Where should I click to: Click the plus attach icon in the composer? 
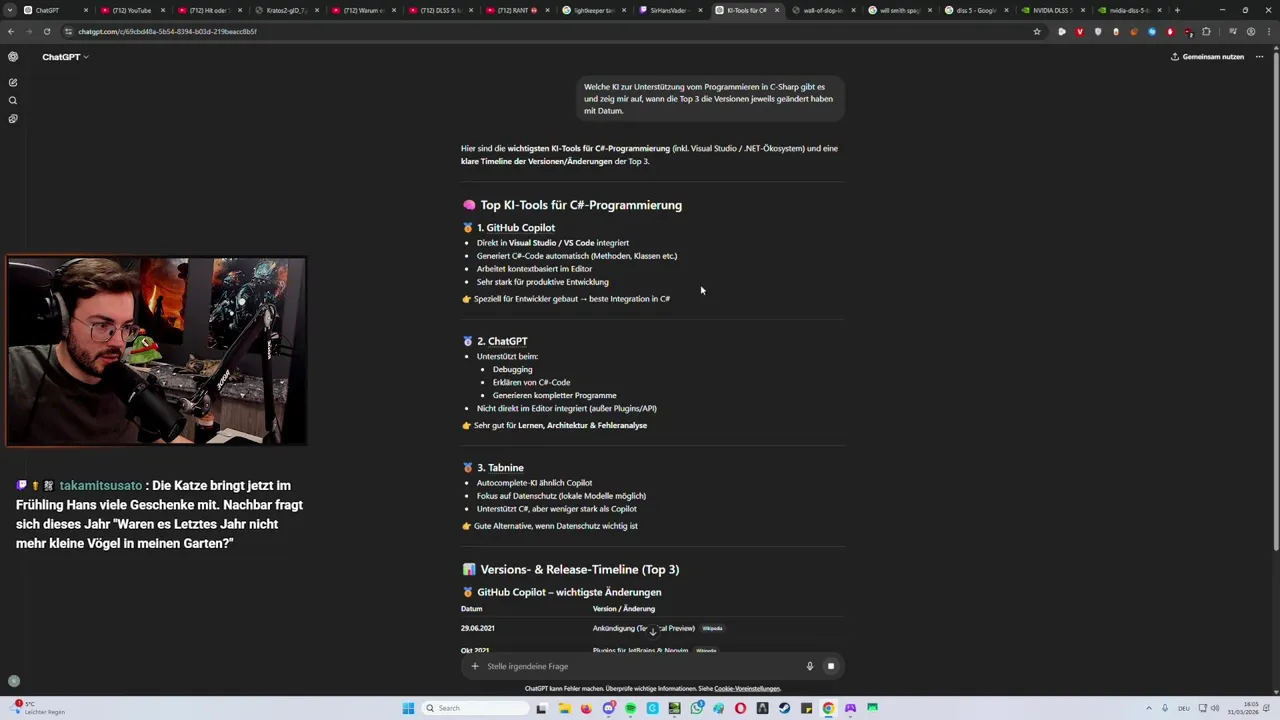click(475, 666)
